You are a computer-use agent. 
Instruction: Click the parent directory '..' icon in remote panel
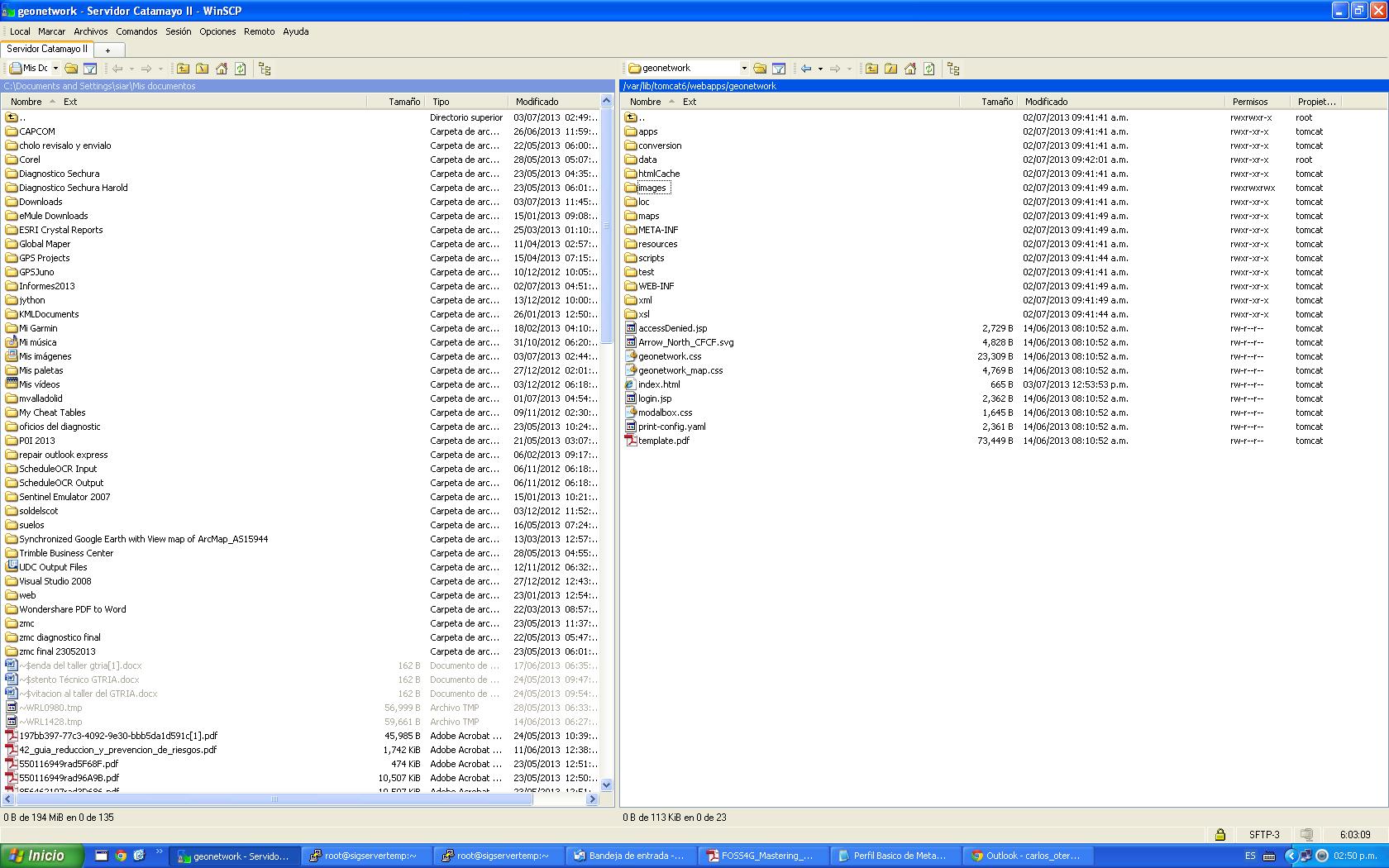(631, 117)
